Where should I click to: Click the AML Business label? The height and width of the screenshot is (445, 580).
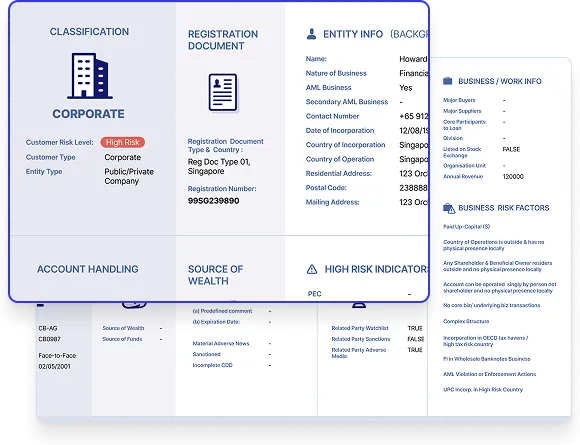coord(328,88)
